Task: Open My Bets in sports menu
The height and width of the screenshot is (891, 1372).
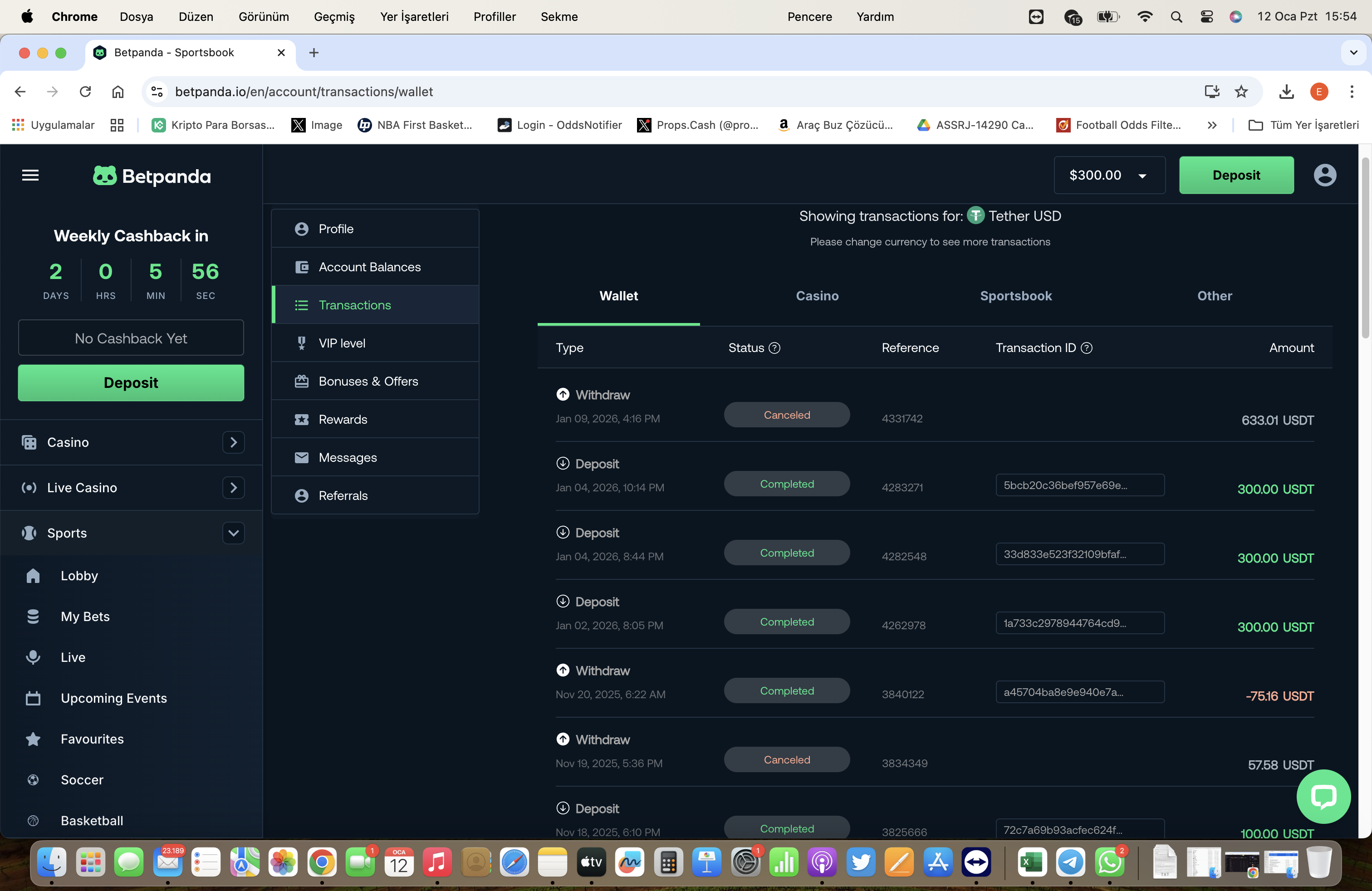Action: click(85, 617)
